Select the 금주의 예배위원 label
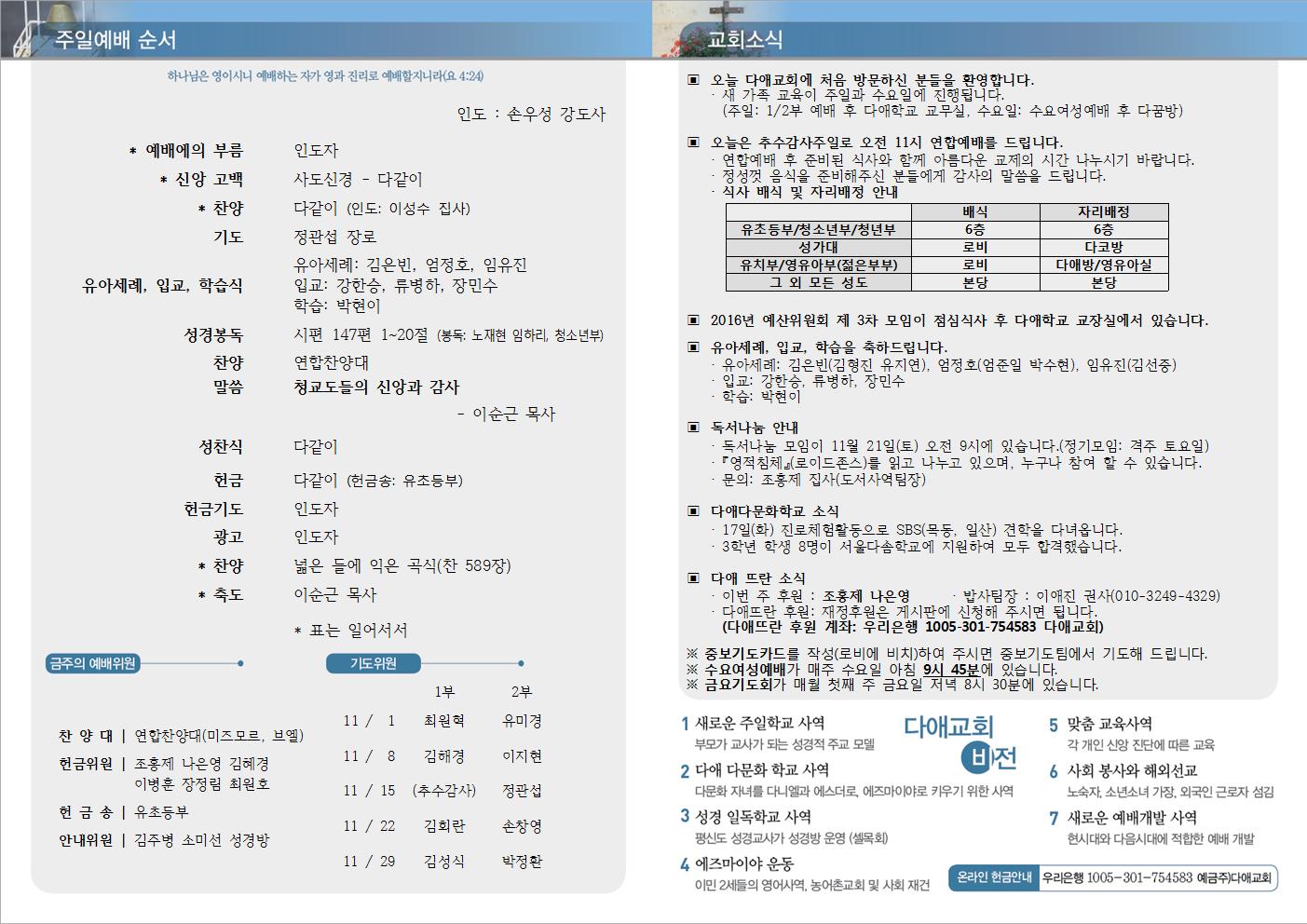 (93, 663)
